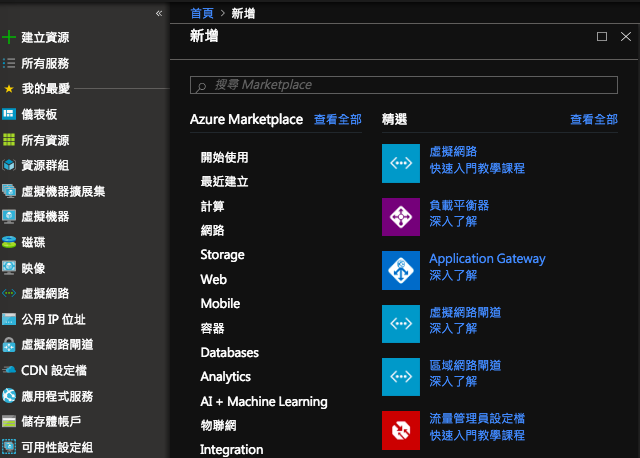Open the 資源群組 cube icon
The height and width of the screenshot is (458, 640).
9,165
